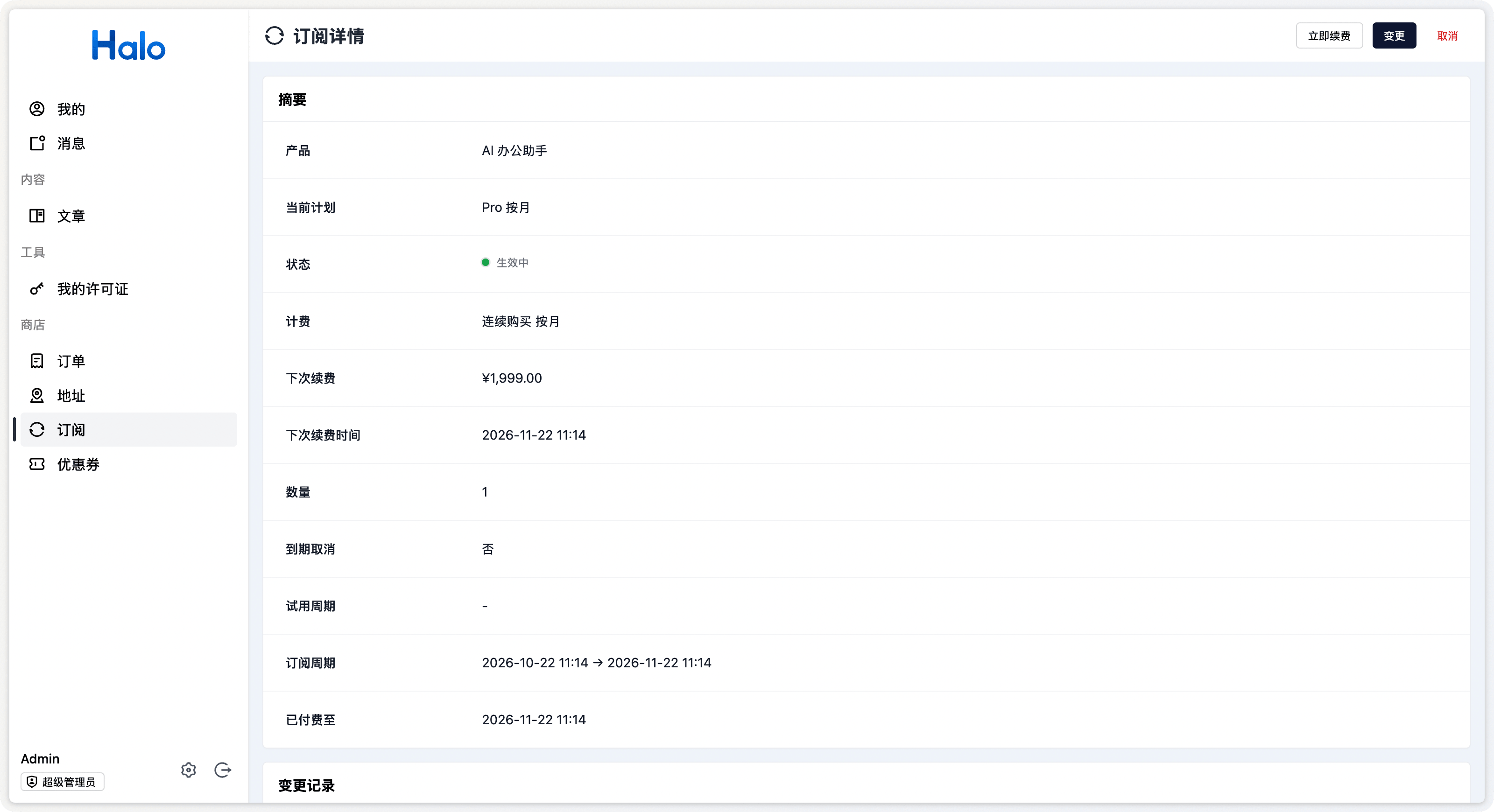Screen dimensions: 1494x812
Task: Open 消息 notifications icon
Action: pyautogui.click(x=37, y=143)
